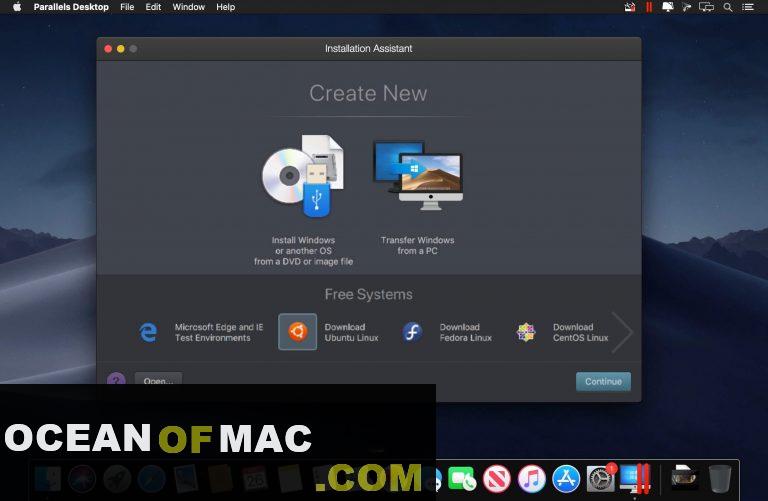Open the News app in Dock
768x501 pixels.
[497, 478]
